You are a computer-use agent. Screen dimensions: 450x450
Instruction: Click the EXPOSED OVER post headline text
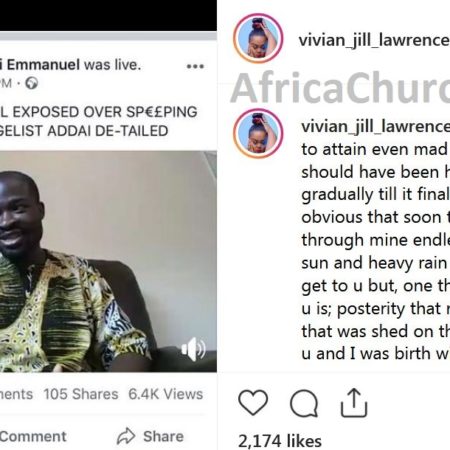point(98,112)
